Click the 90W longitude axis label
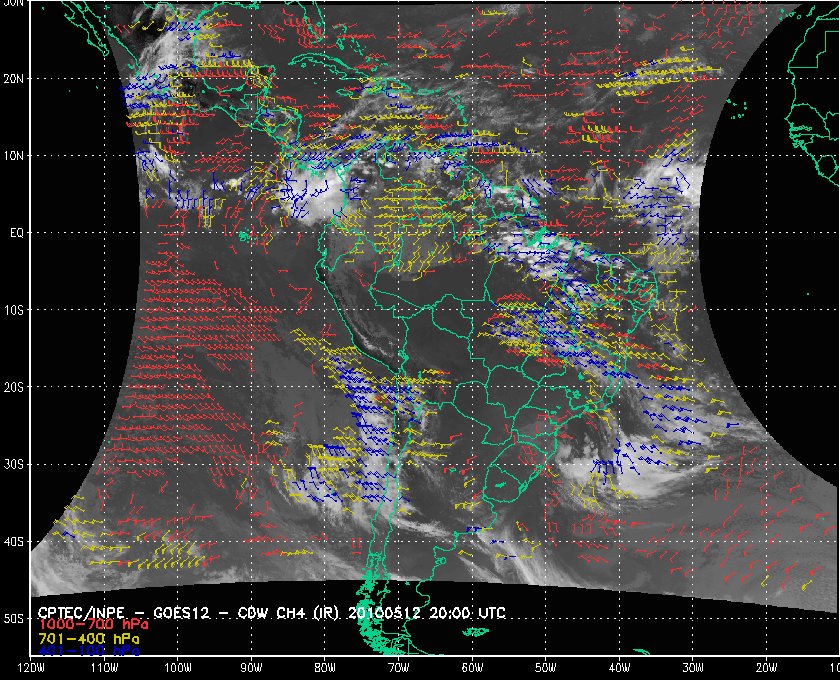 (251, 668)
